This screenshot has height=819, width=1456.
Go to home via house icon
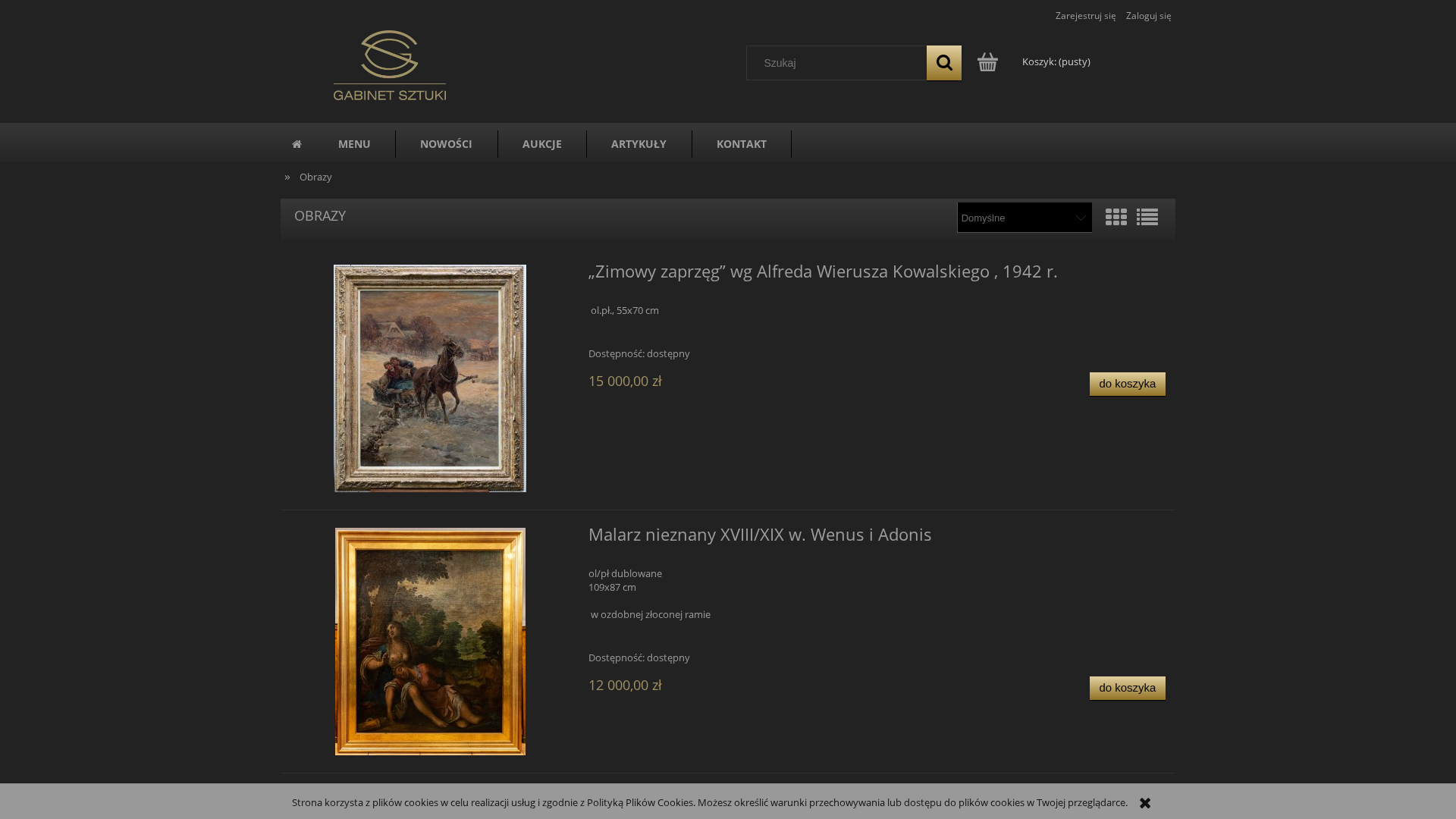(297, 144)
